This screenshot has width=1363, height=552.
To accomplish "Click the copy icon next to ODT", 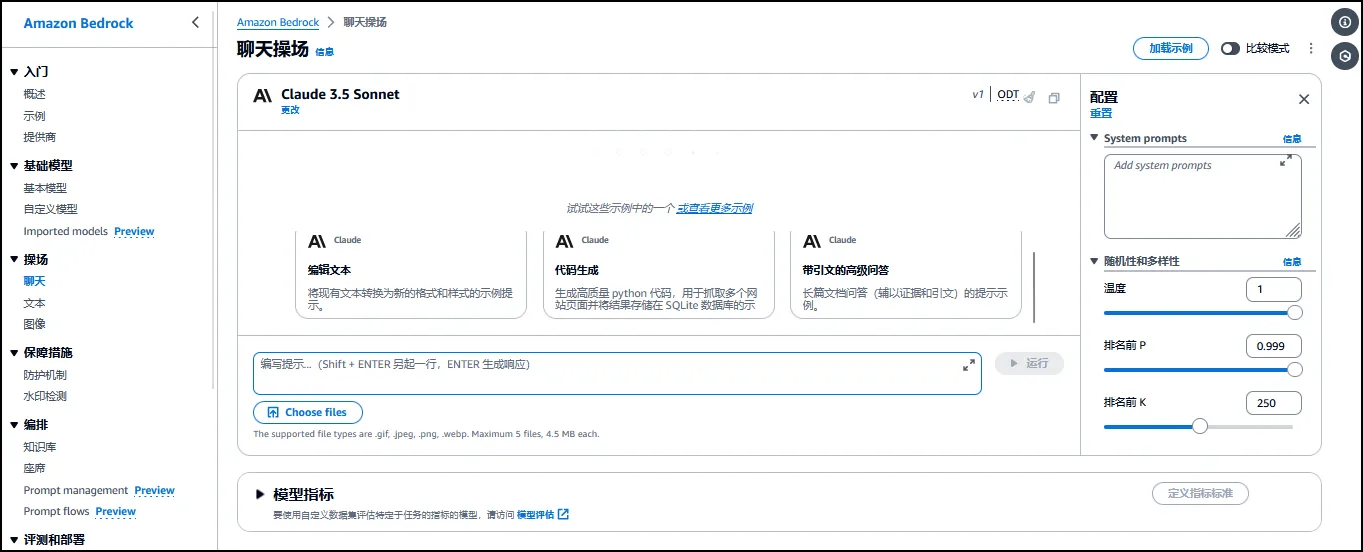I will pos(1054,98).
